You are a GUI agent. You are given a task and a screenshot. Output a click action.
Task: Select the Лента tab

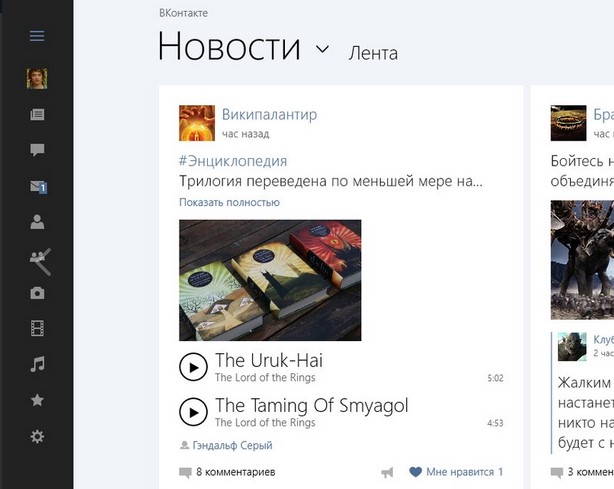373,54
